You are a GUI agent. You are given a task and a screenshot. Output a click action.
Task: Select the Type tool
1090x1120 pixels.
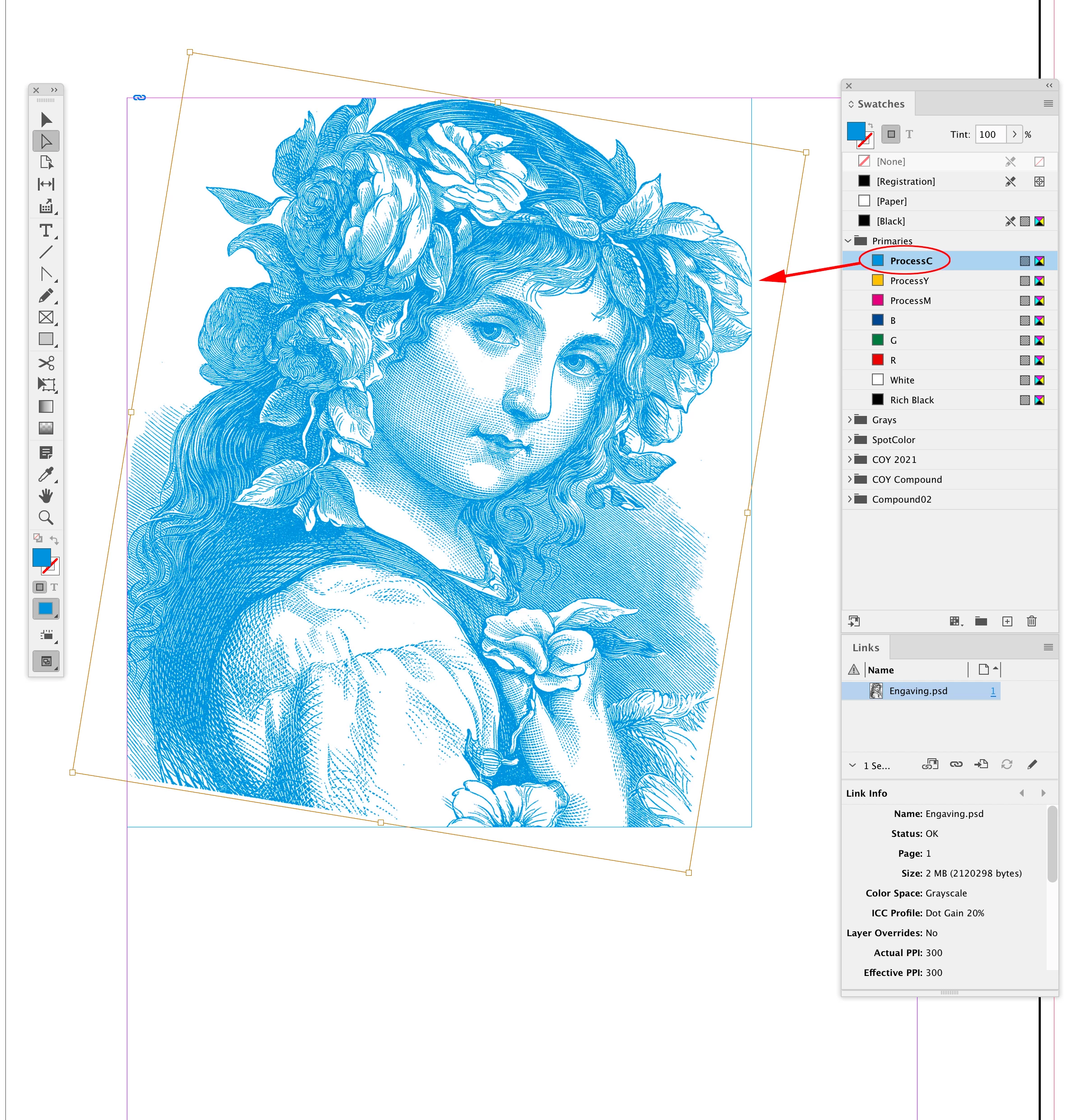point(46,231)
